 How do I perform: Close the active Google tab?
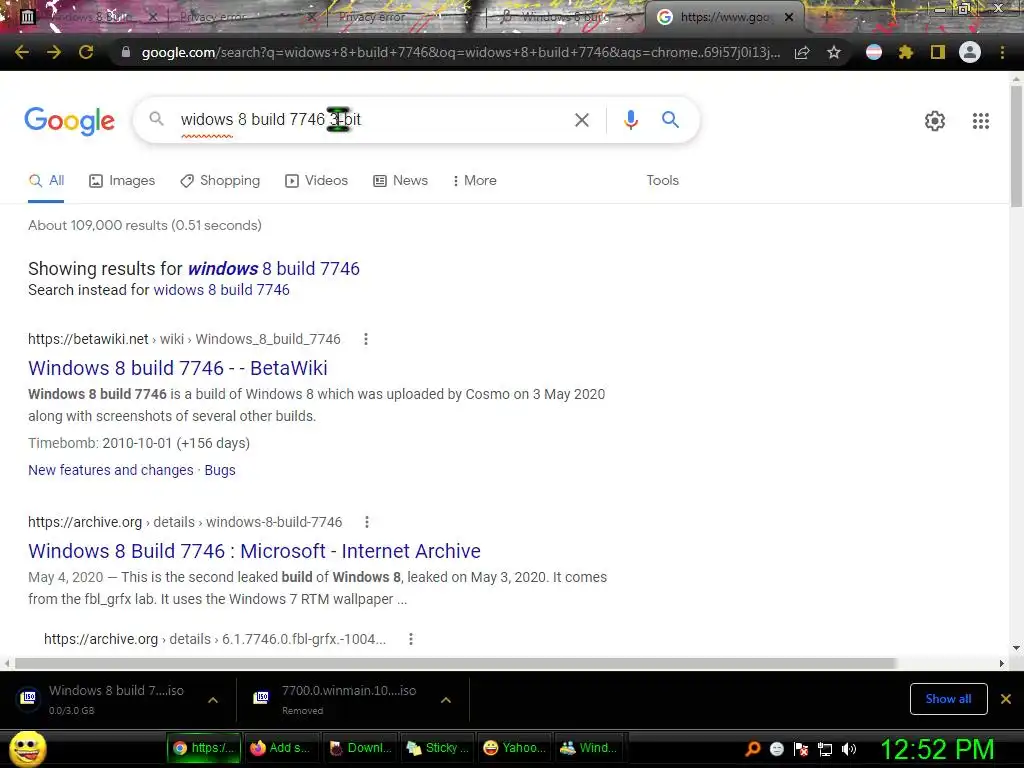coord(789,17)
